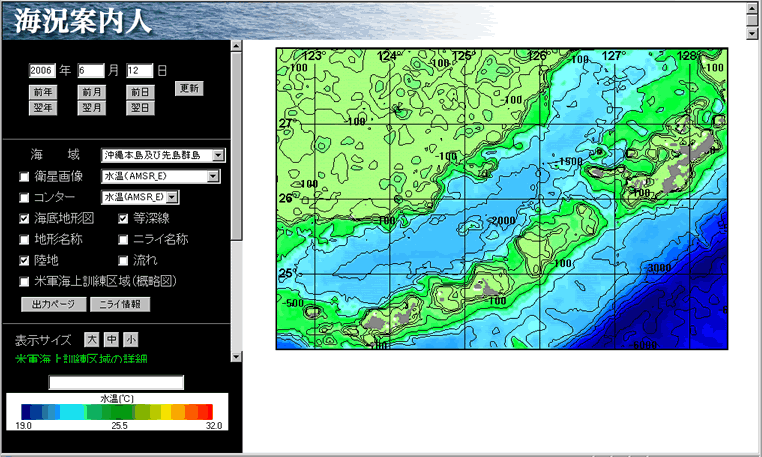This screenshot has height=457, width=762.
Task: Open the 衛星画像 type dropdown
Action: 160,176
